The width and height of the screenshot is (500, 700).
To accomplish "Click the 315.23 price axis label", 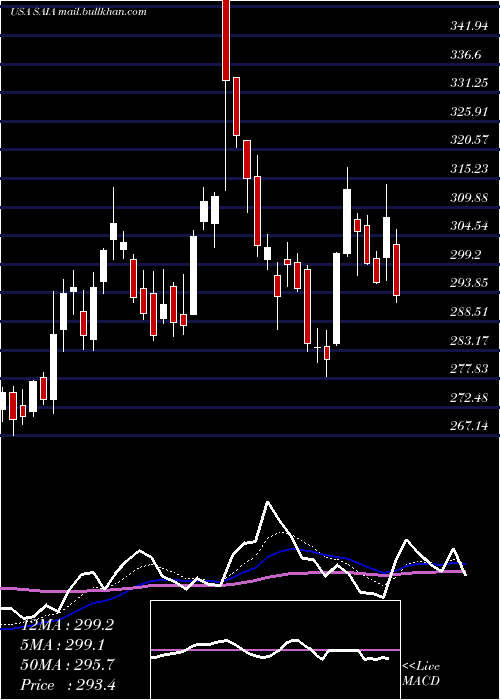I will [x=469, y=169].
